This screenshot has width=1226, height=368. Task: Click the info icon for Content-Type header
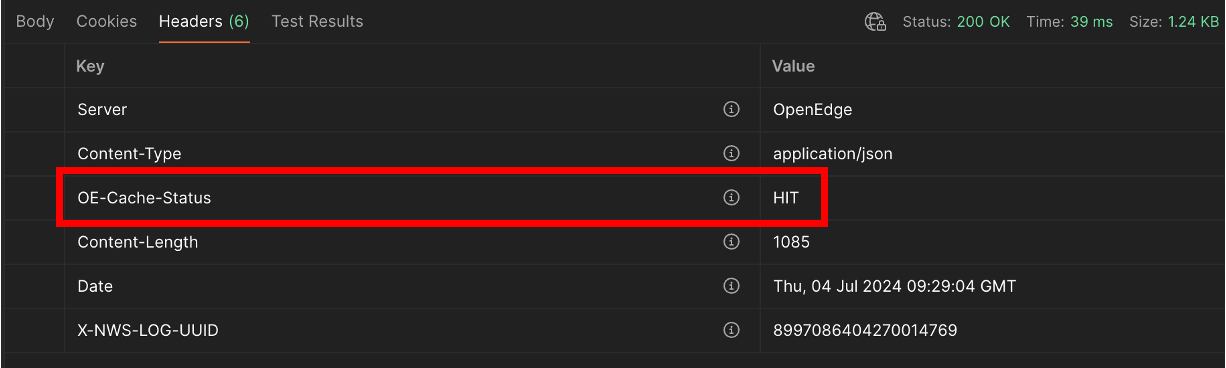coord(731,154)
